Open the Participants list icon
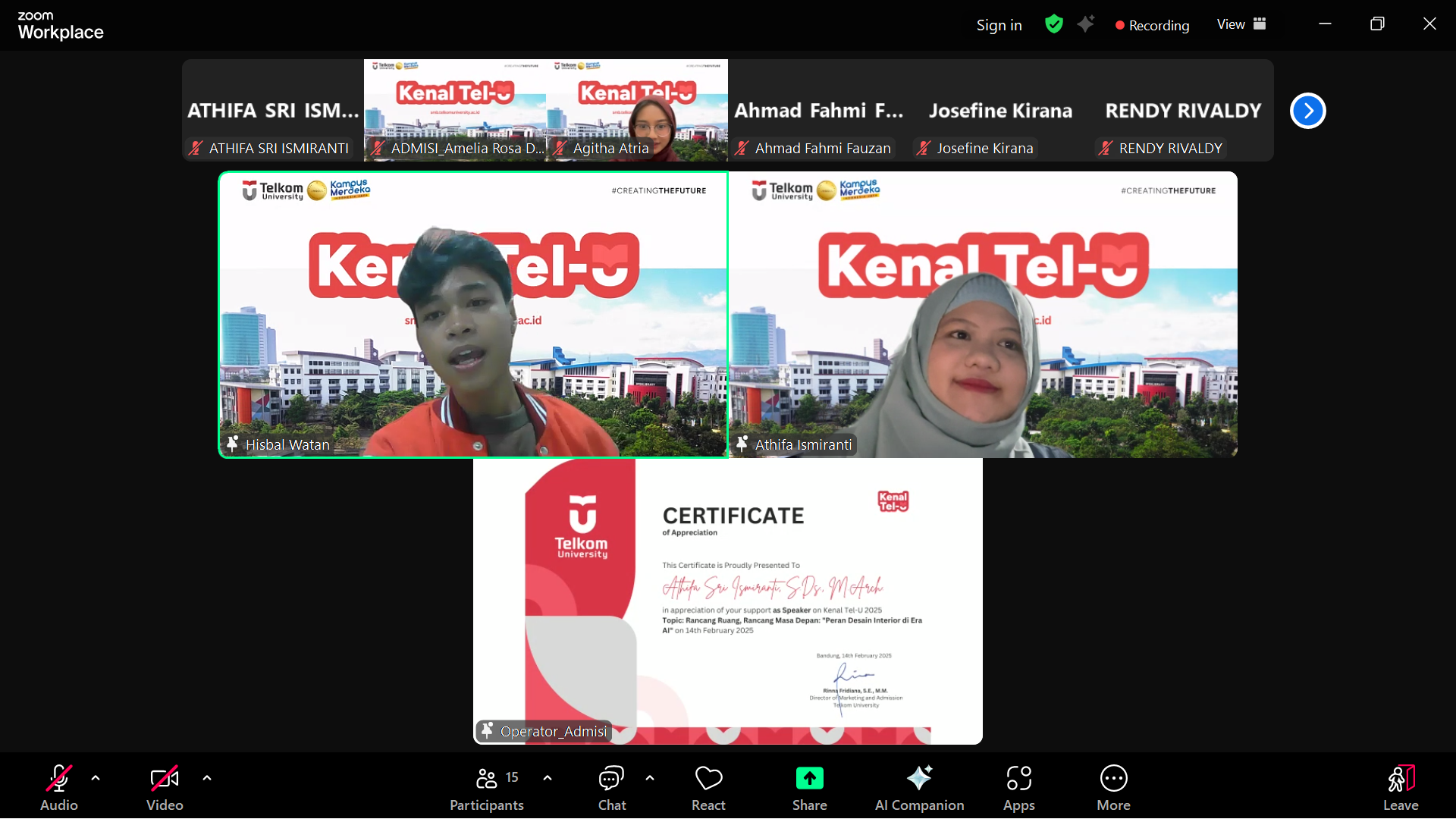 486,779
